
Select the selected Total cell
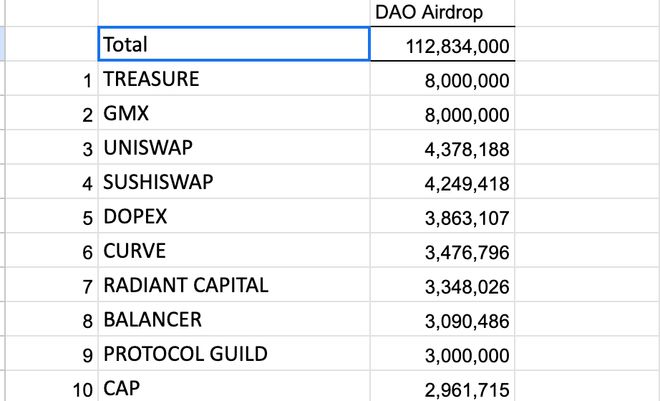[233, 44]
